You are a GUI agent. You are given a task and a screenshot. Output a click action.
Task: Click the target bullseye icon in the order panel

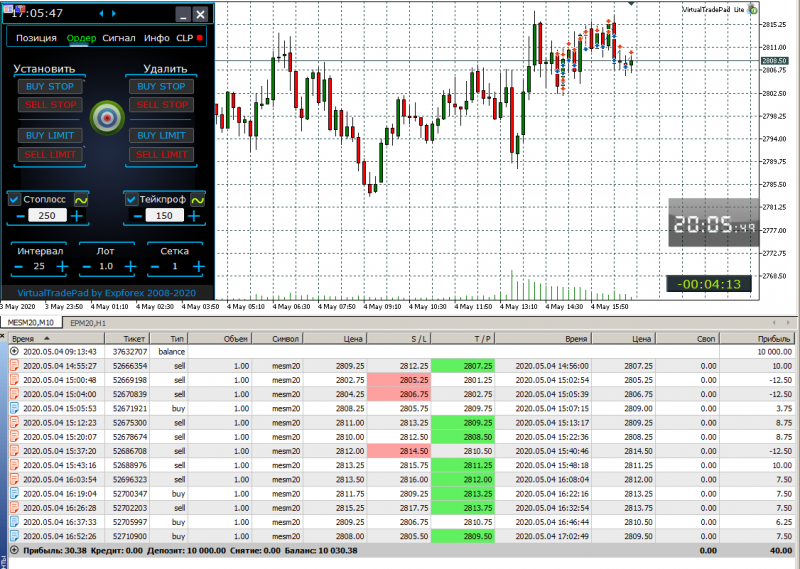coord(107,118)
